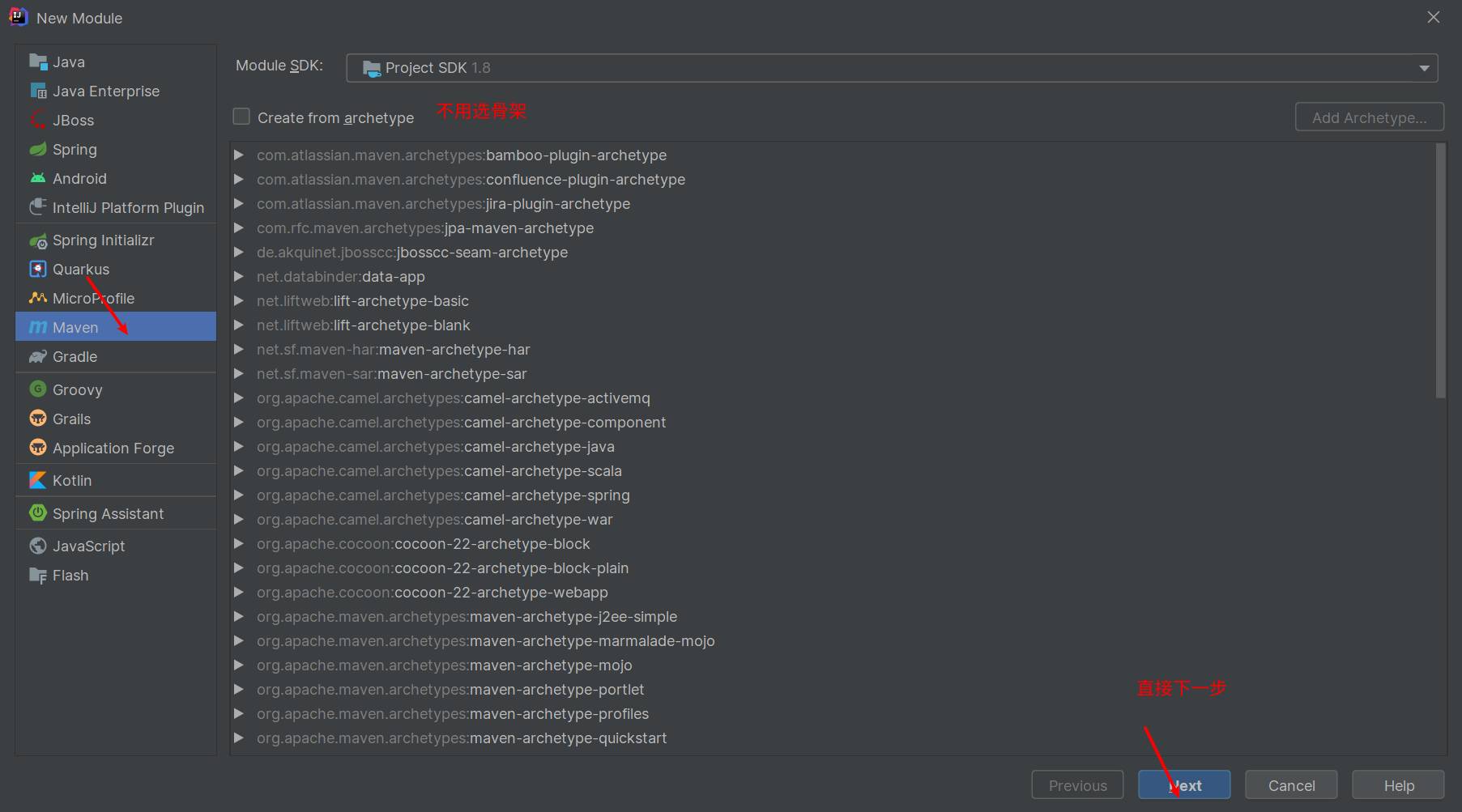The height and width of the screenshot is (812, 1462).
Task: Expand net.databinder data-app node
Action: (x=239, y=276)
